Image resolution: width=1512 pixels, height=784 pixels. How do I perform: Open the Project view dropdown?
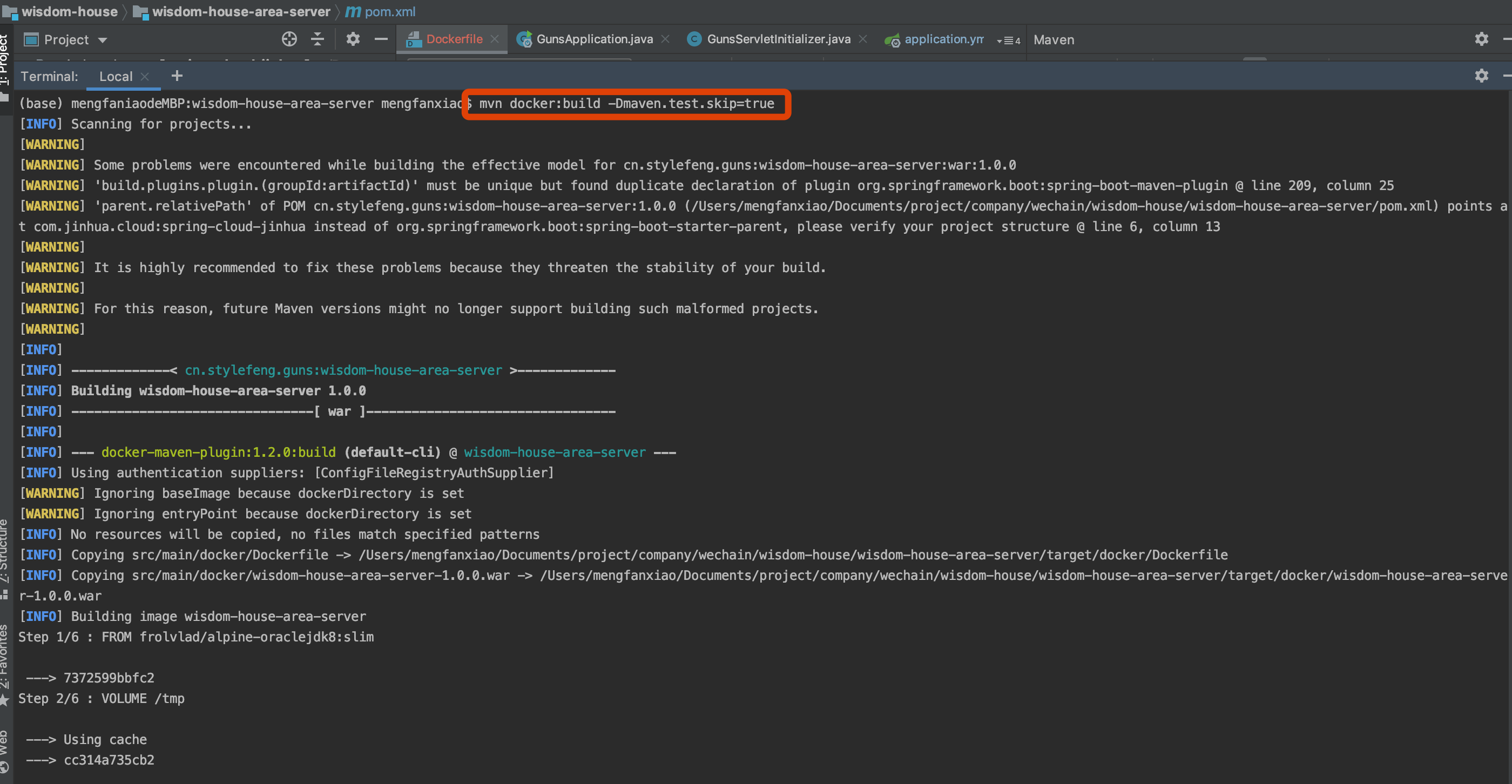(66, 40)
